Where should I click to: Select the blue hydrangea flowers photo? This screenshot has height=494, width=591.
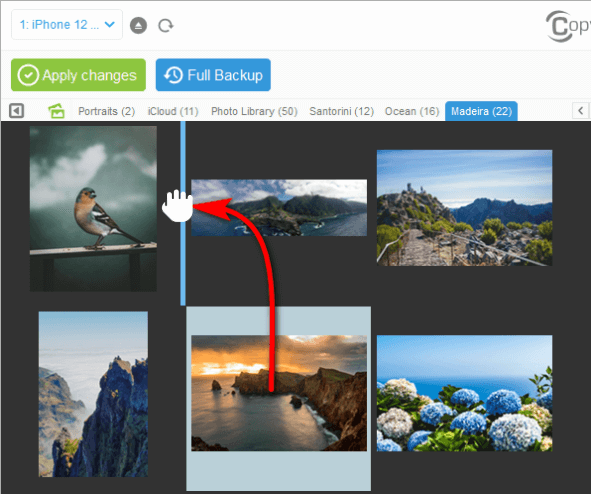pos(464,393)
